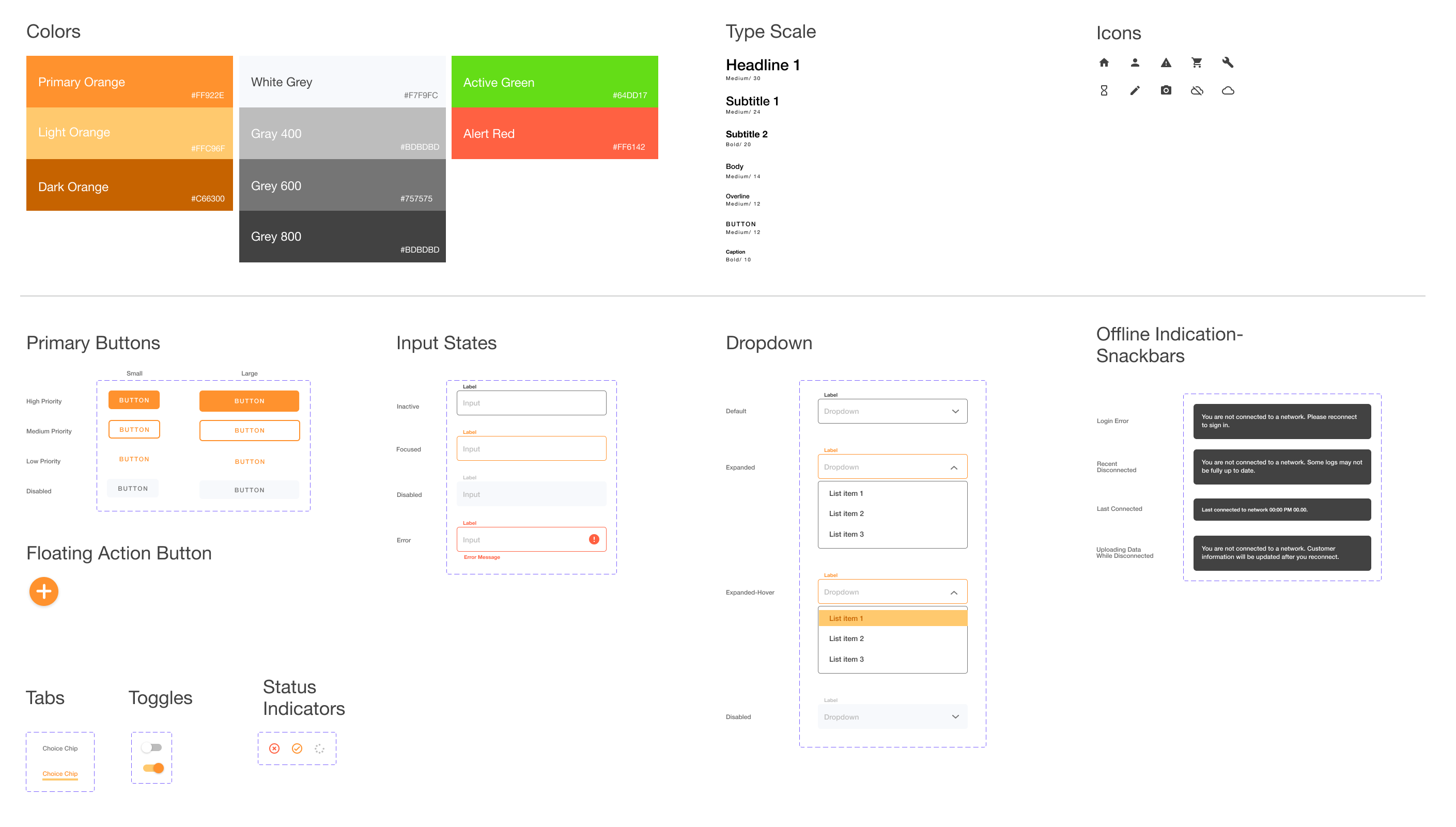Screen dimensions: 1456x827
Task: Click the large outlined medium priority BUTTON
Action: click(x=250, y=430)
